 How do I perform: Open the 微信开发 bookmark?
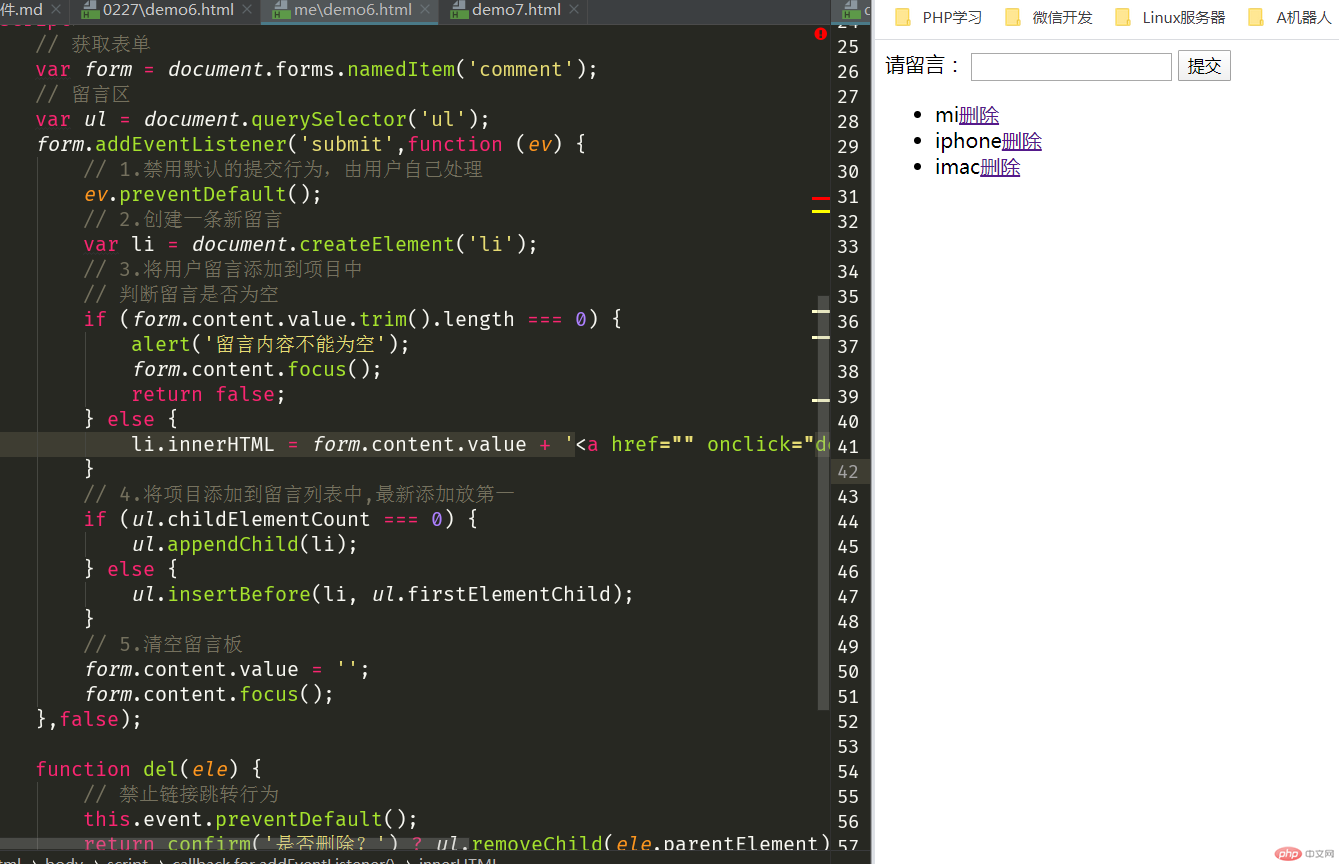click(x=1049, y=18)
